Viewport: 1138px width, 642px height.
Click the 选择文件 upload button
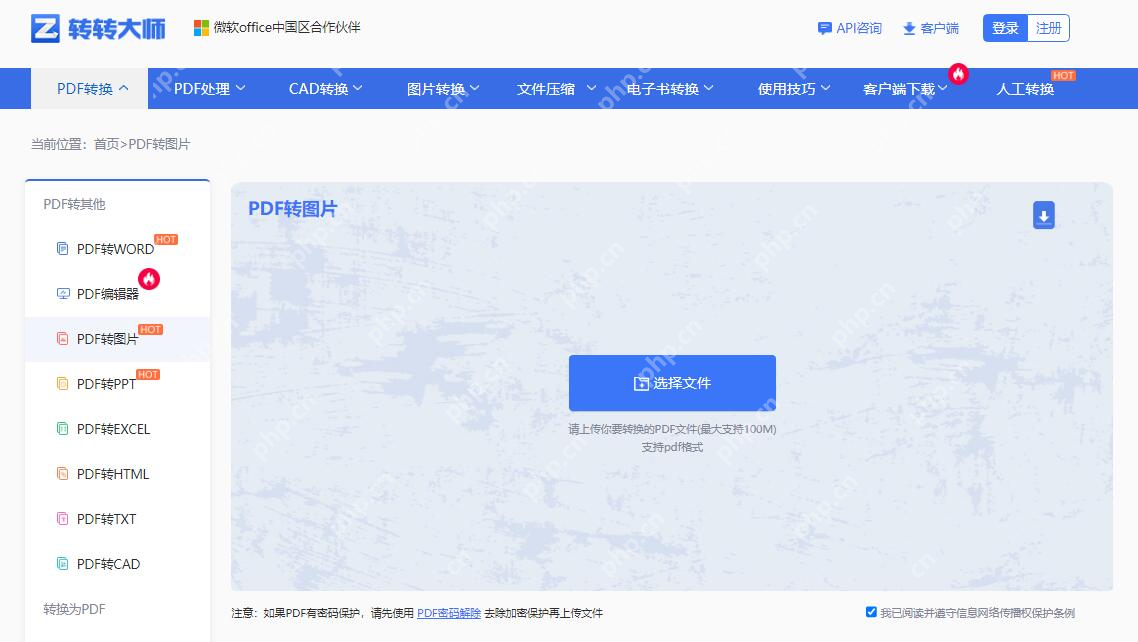click(x=672, y=382)
